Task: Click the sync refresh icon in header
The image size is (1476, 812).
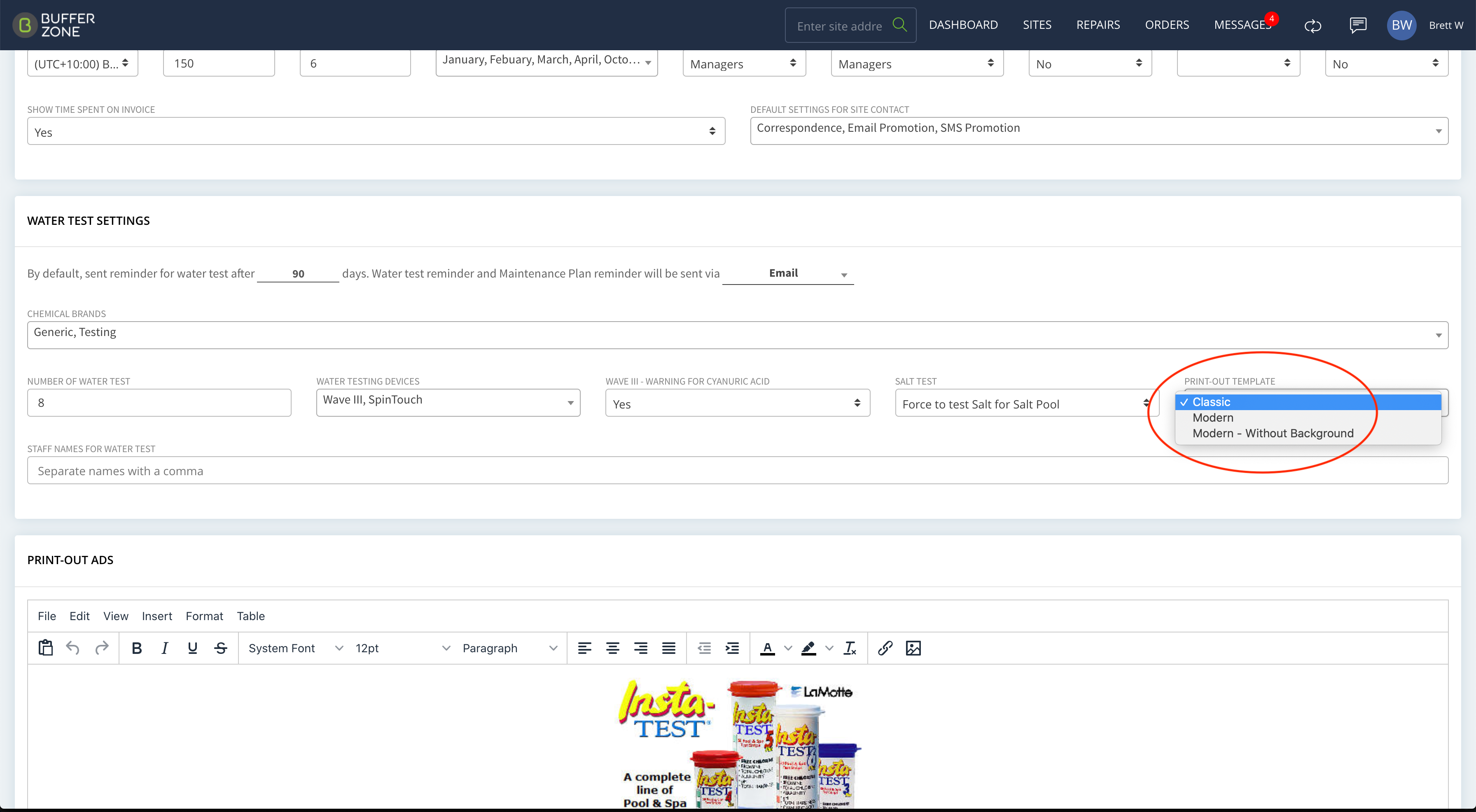Action: click(1313, 25)
